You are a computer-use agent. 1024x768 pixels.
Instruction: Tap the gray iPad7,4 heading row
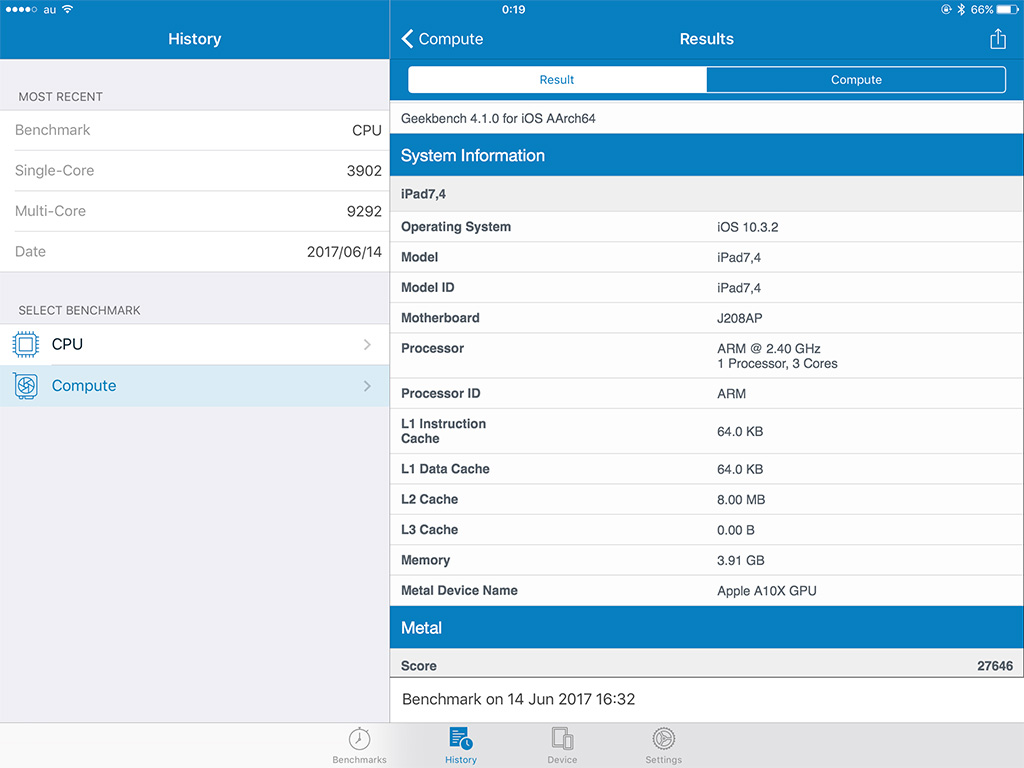707,194
